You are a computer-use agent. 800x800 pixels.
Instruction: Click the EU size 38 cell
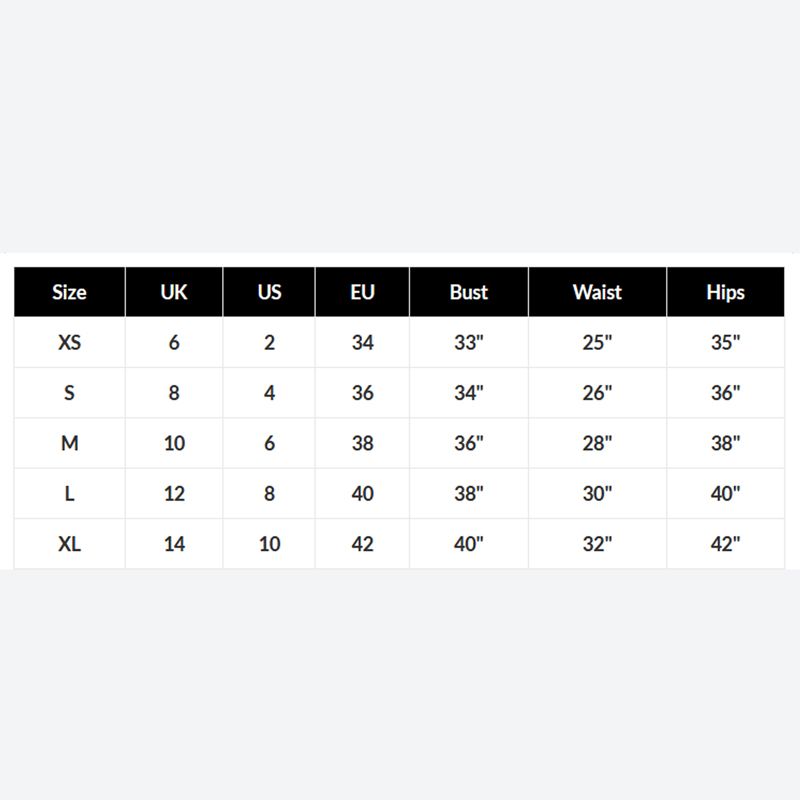point(362,443)
